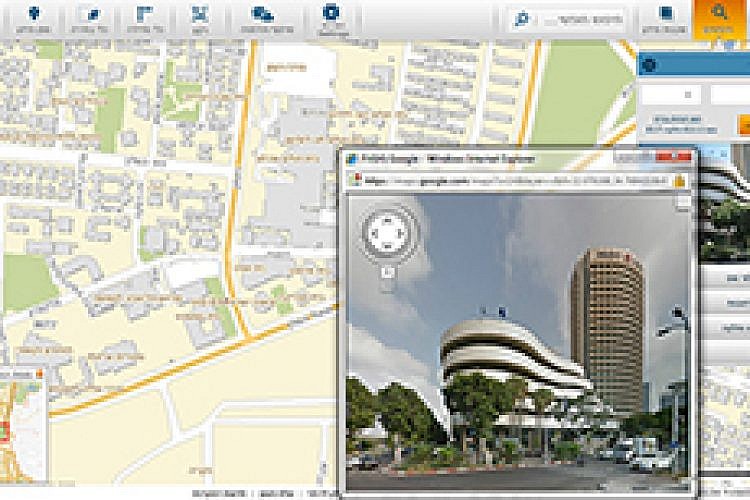
Task: Open the overlapping layers toolbar icon
Action: [262, 14]
